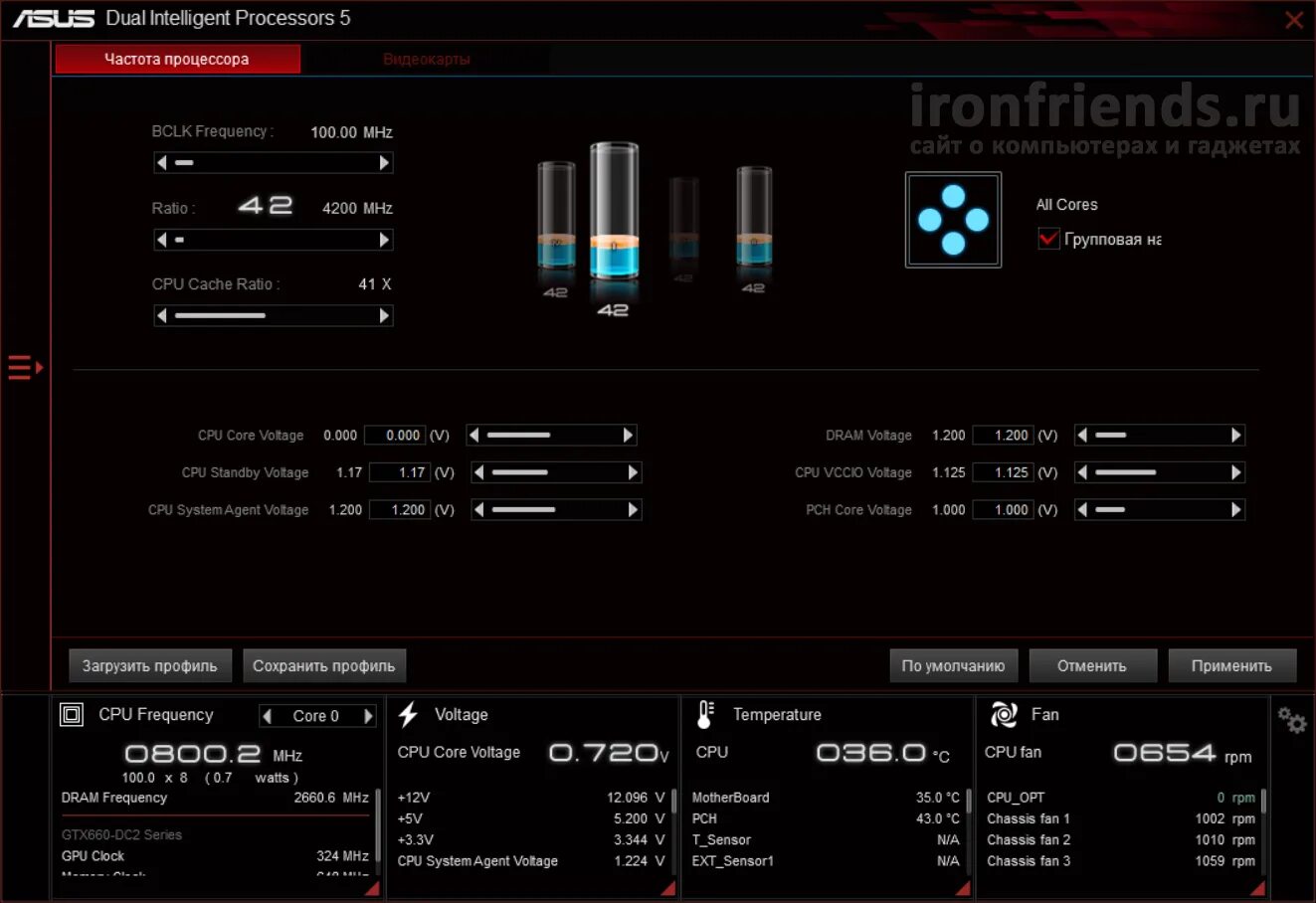Increase CPU Cache Ratio with right arrow
1316x903 pixels.
(x=385, y=315)
